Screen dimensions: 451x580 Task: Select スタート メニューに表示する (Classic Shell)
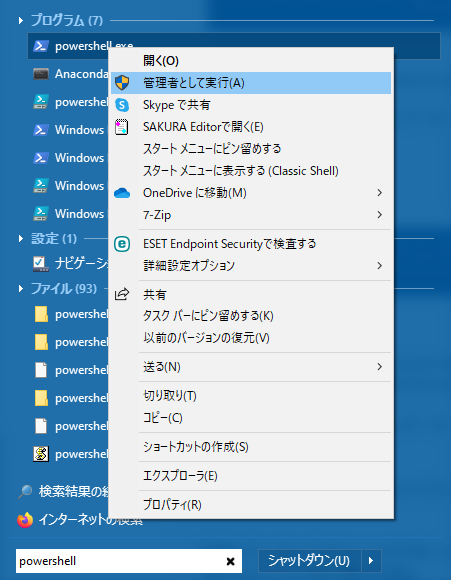[x=251, y=171]
